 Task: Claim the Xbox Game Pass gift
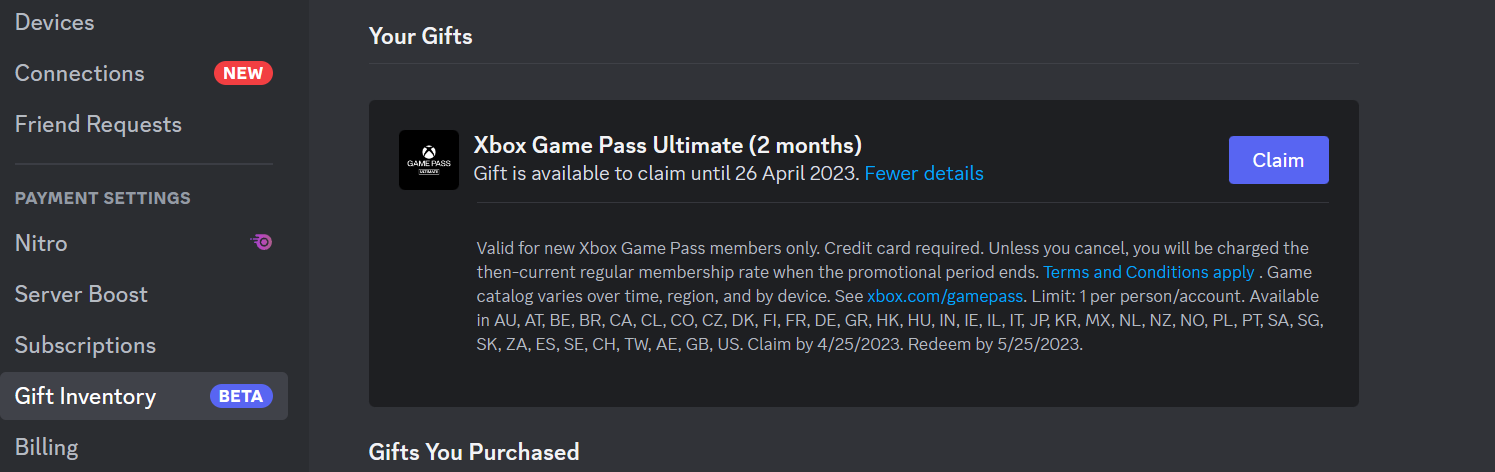pyautogui.click(x=1278, y=160)
